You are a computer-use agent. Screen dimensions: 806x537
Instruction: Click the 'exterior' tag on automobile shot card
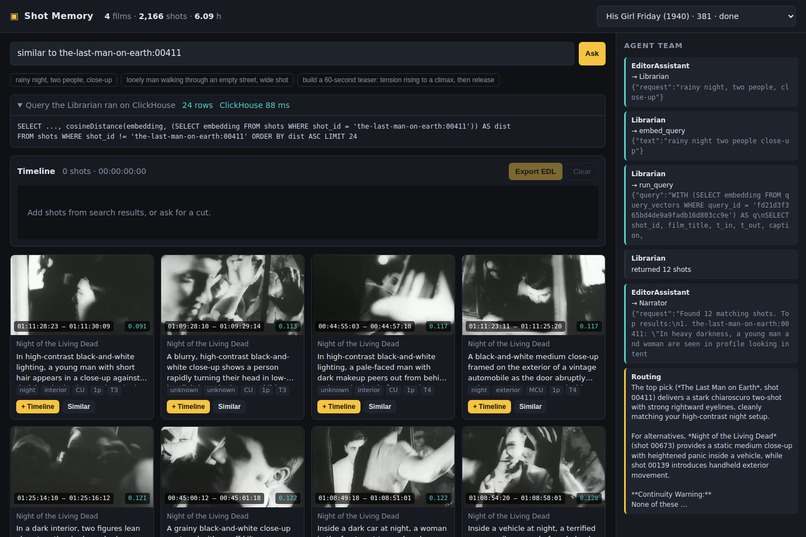pos(508,390)
